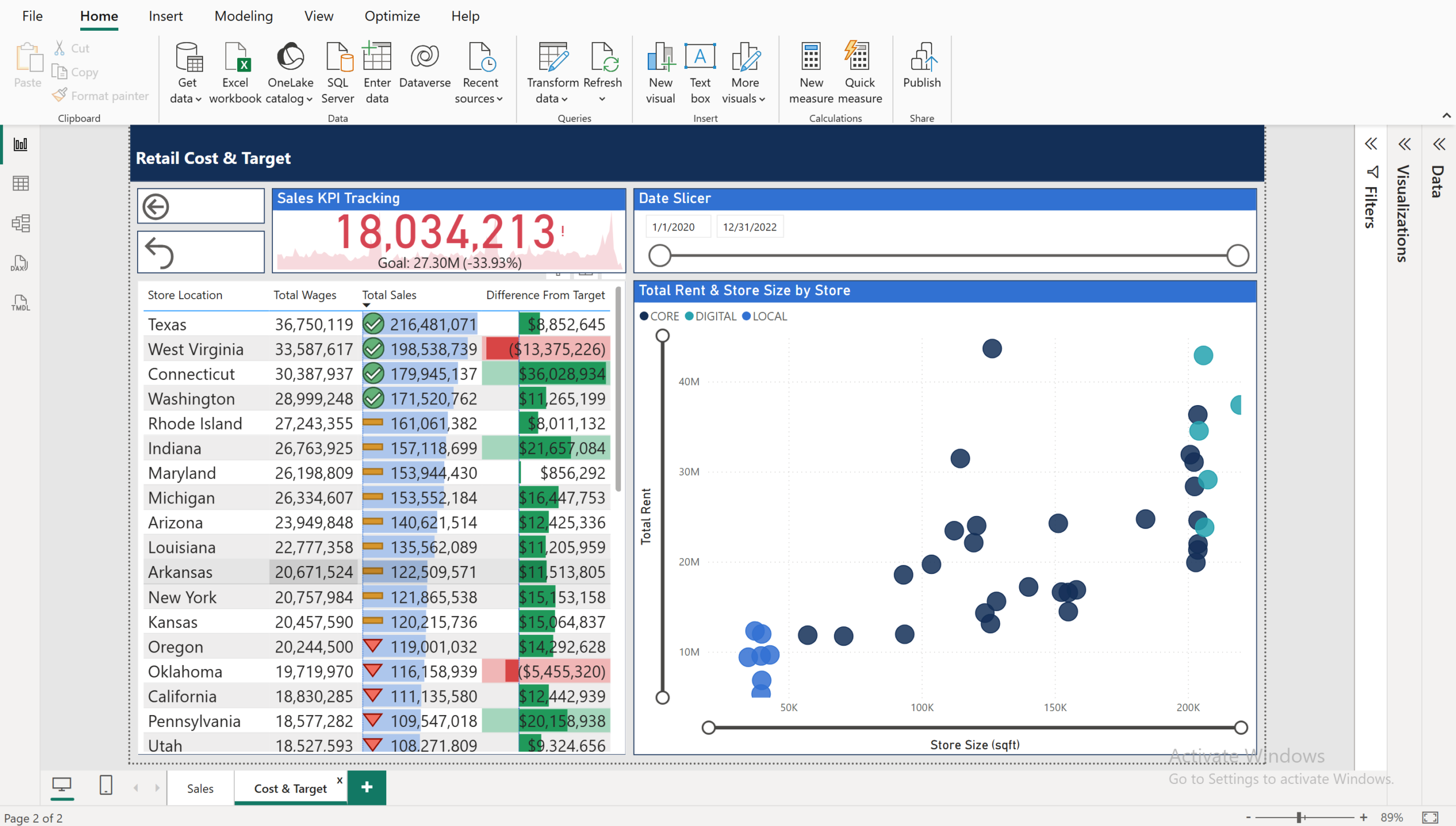
Task: Click the Dataverse icon
Action: pyautogui.click(x=425, y=65)
